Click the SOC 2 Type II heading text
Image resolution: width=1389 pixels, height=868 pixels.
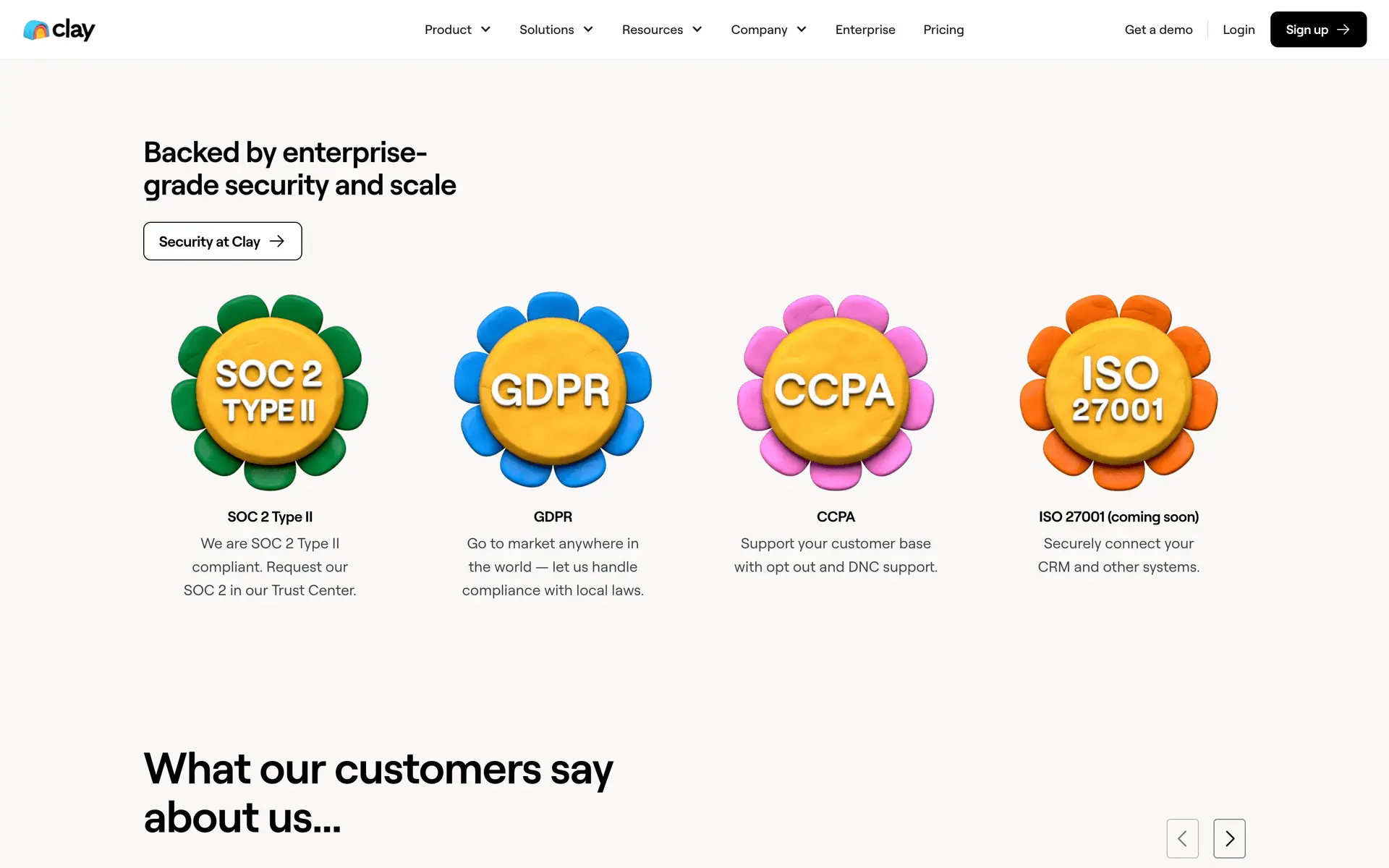[x=270, y=516]
